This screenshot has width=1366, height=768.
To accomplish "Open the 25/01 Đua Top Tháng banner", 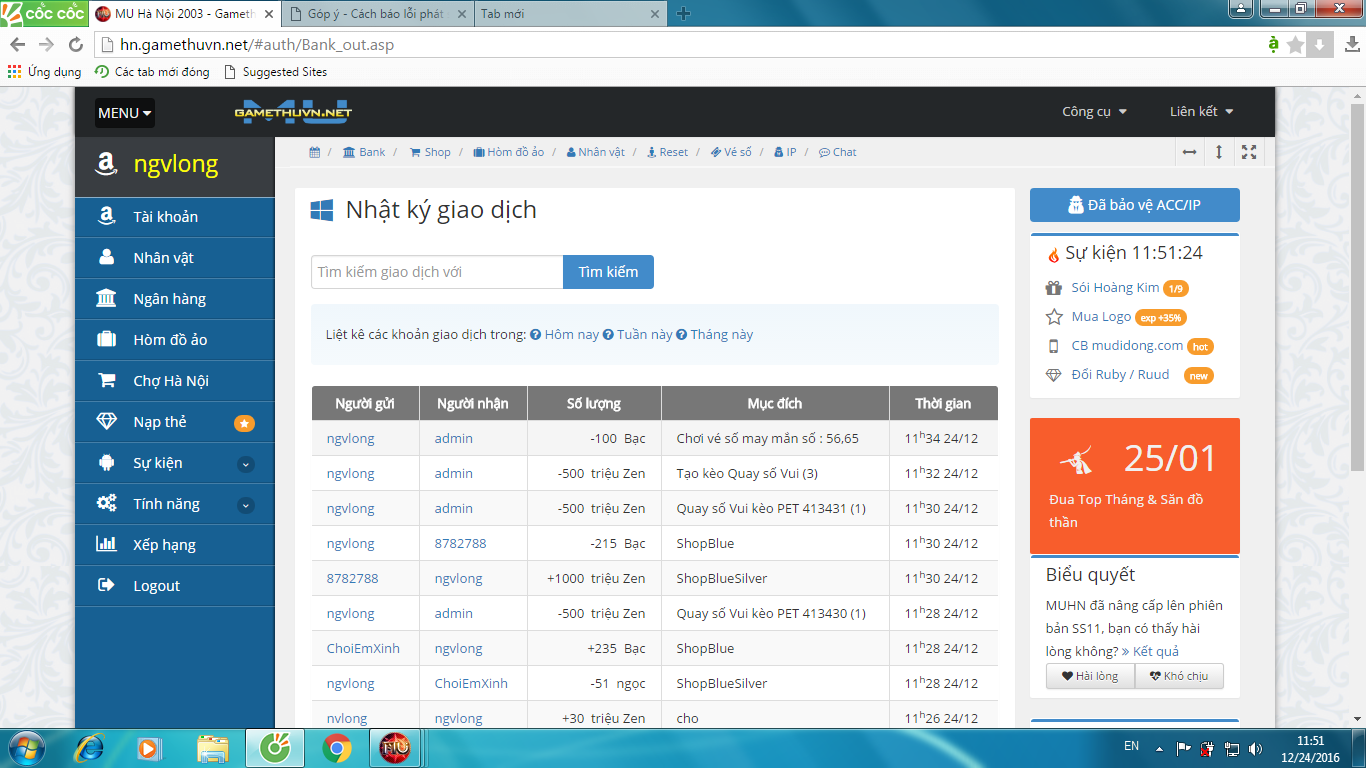I will click(1135, 486).
